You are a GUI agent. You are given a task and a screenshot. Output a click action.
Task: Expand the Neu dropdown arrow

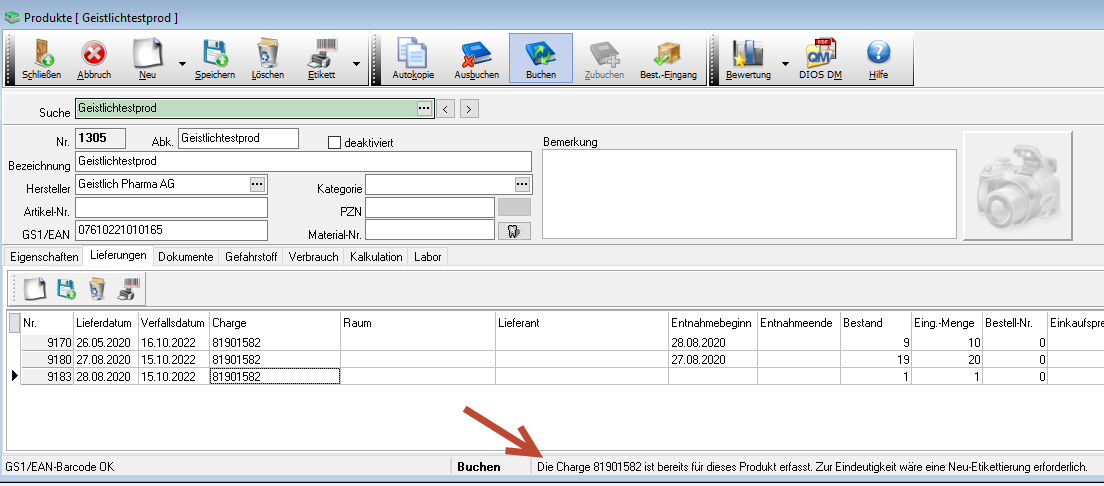[x=182, y=63]
